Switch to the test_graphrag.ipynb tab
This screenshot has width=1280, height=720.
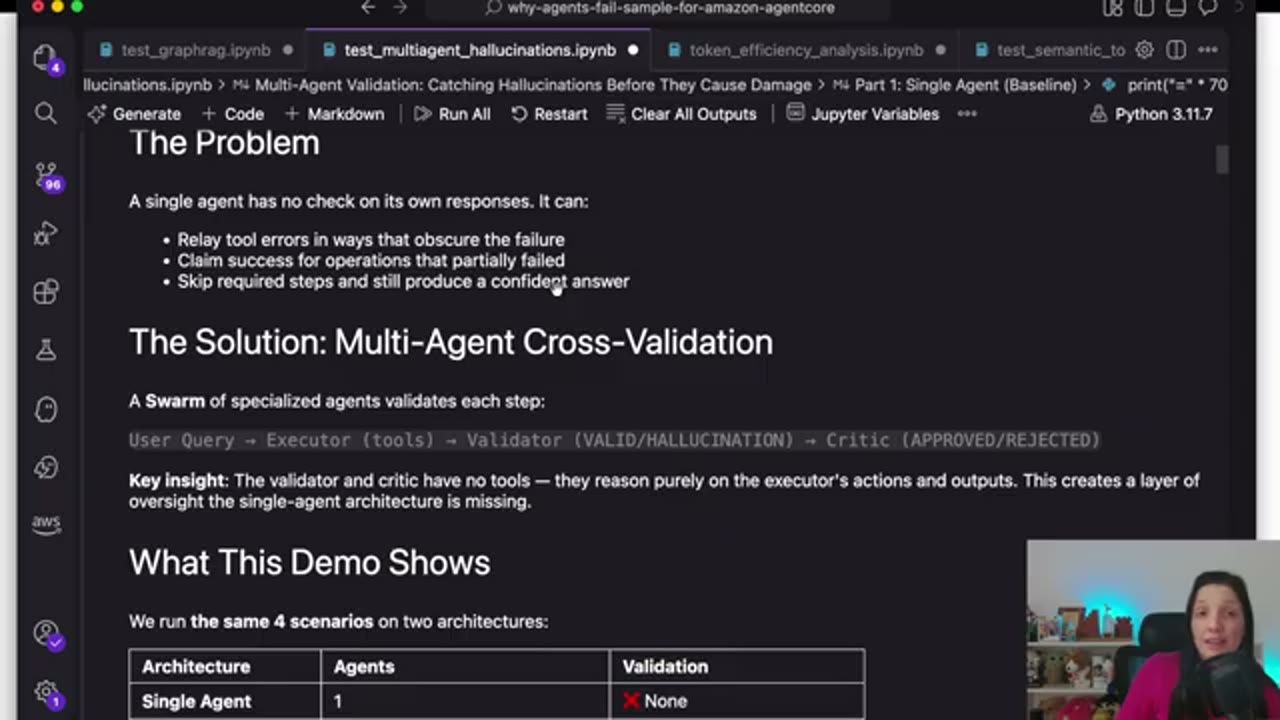196,50
